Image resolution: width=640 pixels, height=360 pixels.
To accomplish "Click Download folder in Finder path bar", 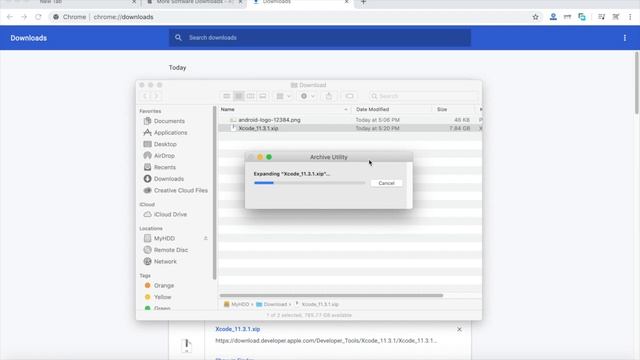I will (x=271, y=304).
